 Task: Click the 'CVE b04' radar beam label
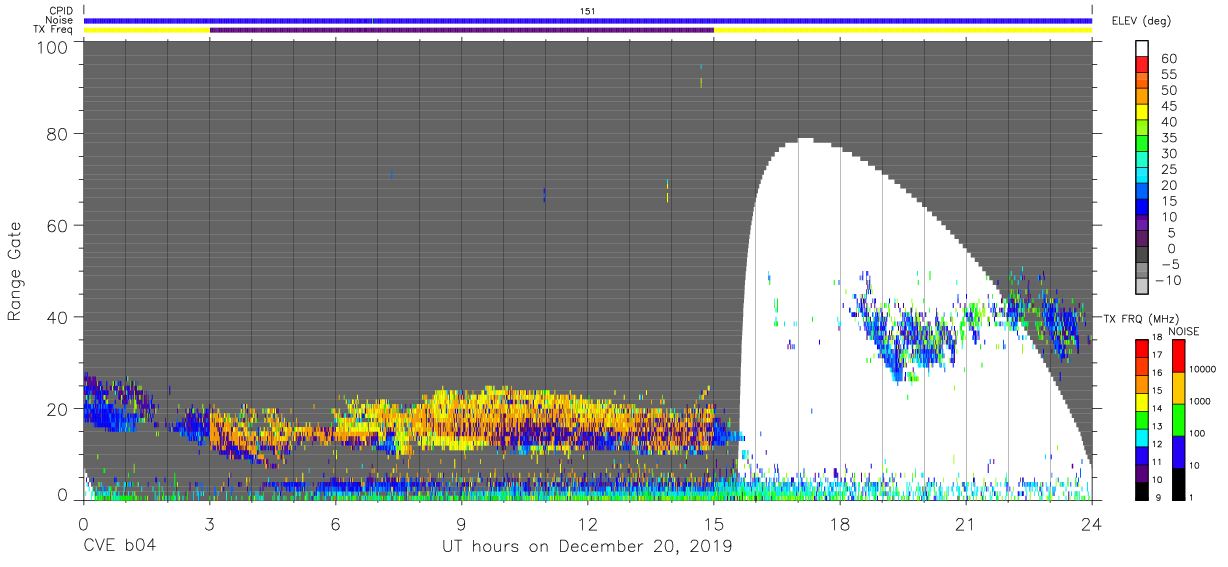(x=119, y=547)
